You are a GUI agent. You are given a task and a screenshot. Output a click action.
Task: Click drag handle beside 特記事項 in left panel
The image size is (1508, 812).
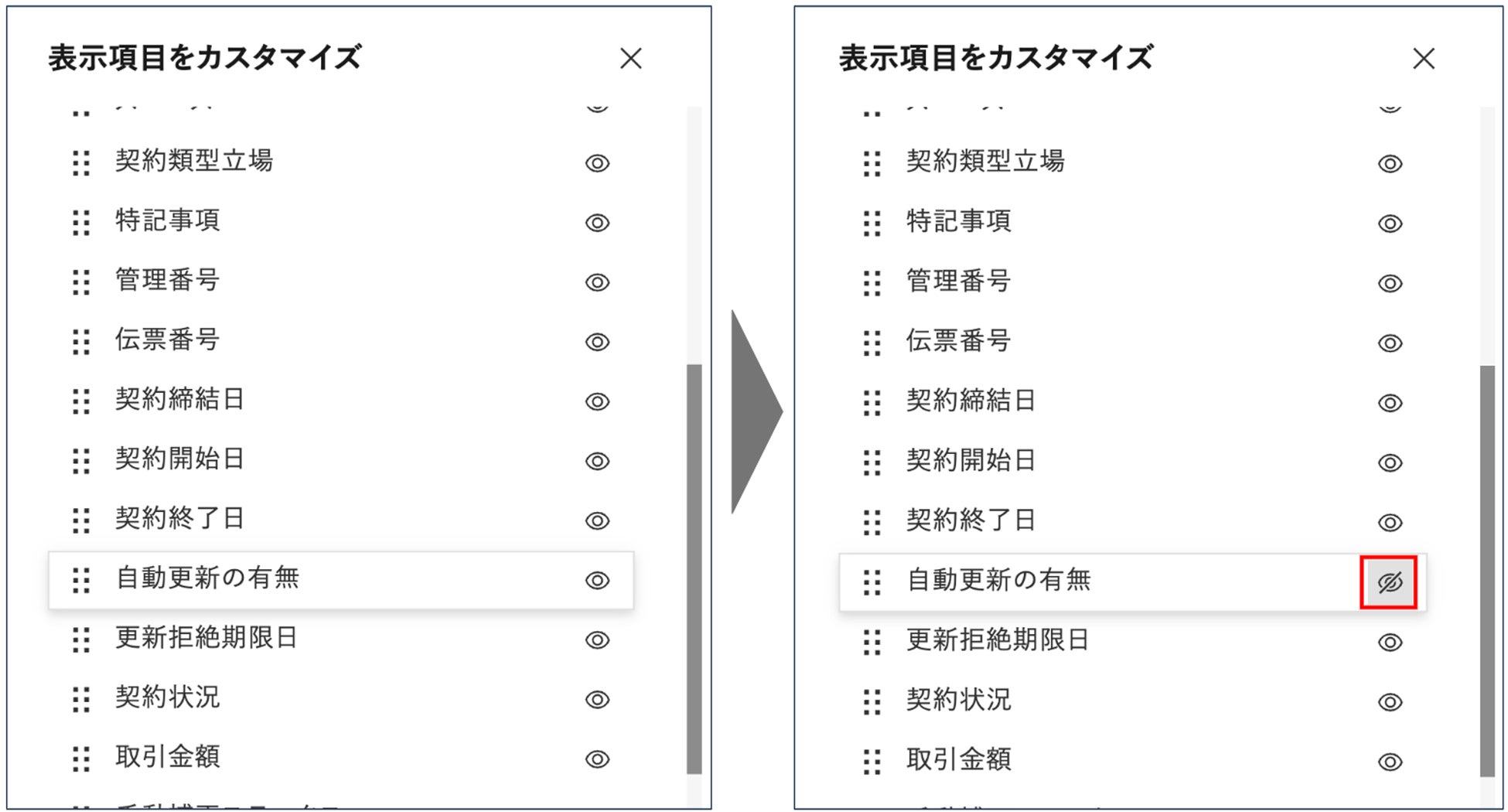tap(81, 223)
